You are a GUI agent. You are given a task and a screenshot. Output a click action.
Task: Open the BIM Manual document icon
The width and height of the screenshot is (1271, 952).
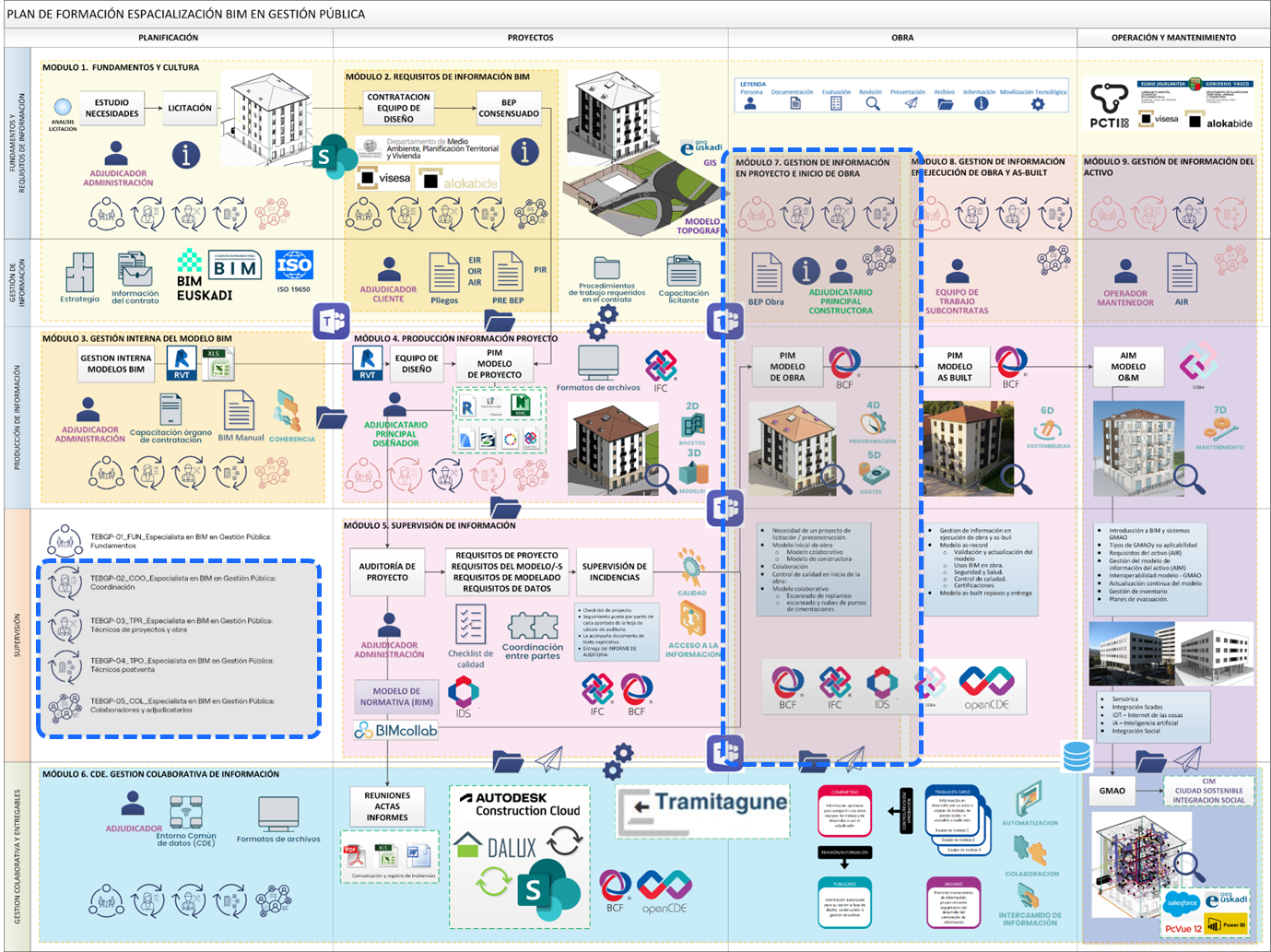(x=239, y=410)
